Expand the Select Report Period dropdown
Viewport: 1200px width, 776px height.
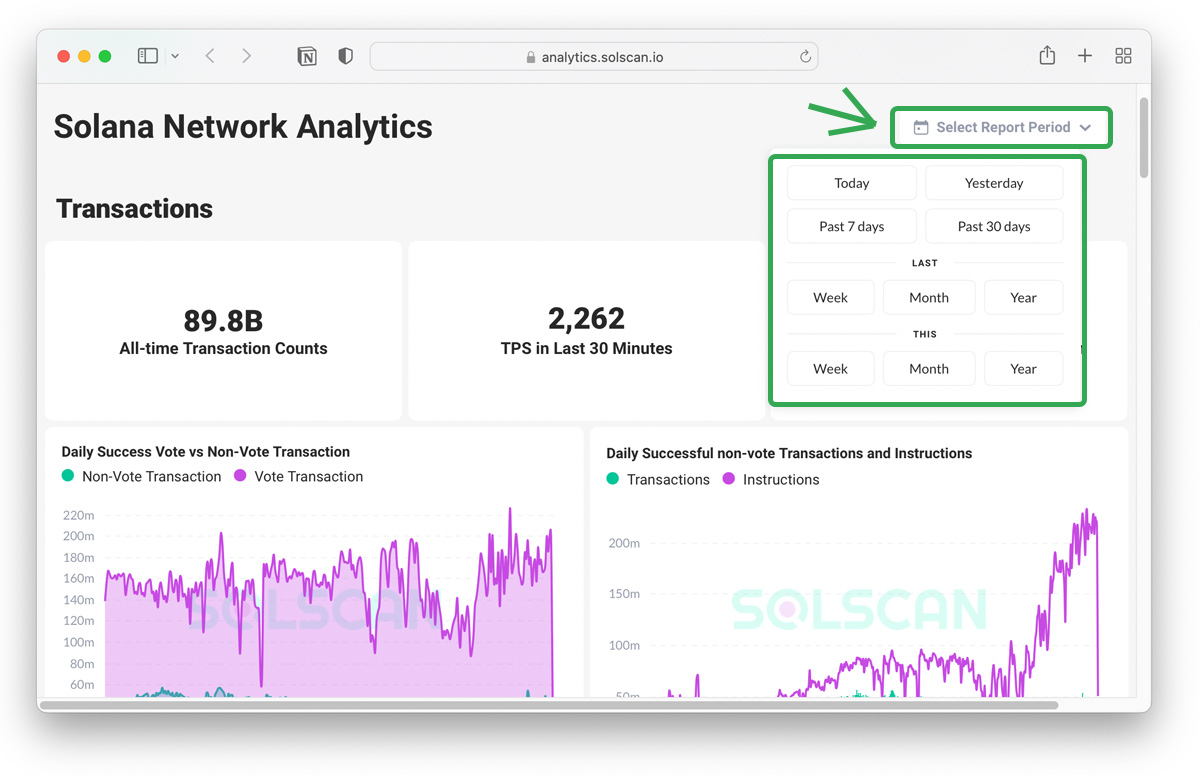(1002, 128)
